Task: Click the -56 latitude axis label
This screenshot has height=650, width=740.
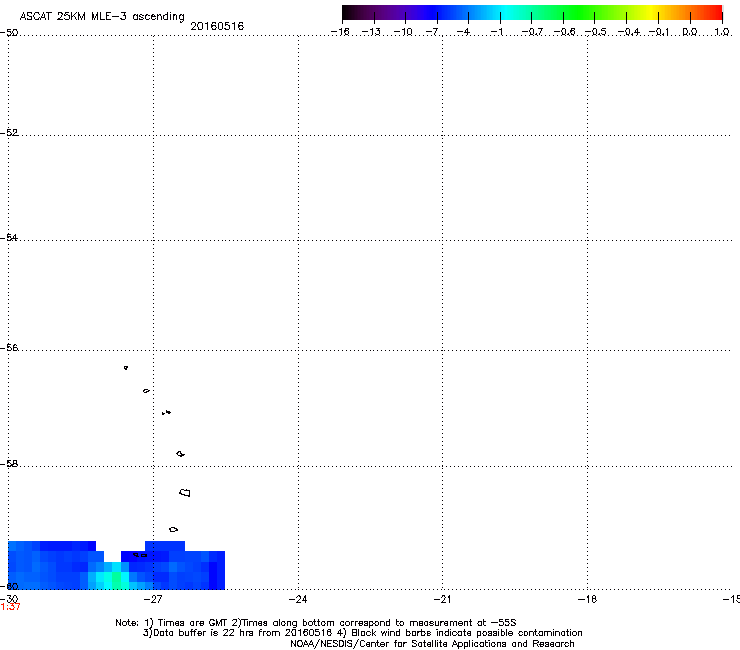Action: tap(9, 347)
